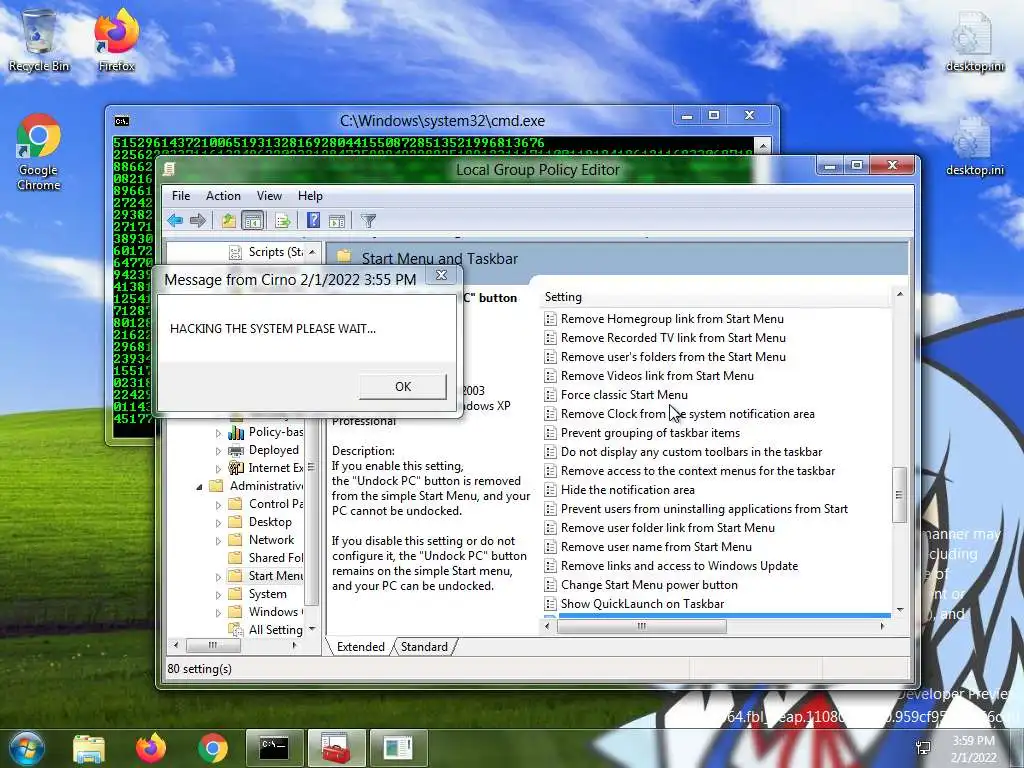The width and height of the screenshot is (1024, 768).
Task: Open Recycle Bin desktop icon
Action: (39, 40)
